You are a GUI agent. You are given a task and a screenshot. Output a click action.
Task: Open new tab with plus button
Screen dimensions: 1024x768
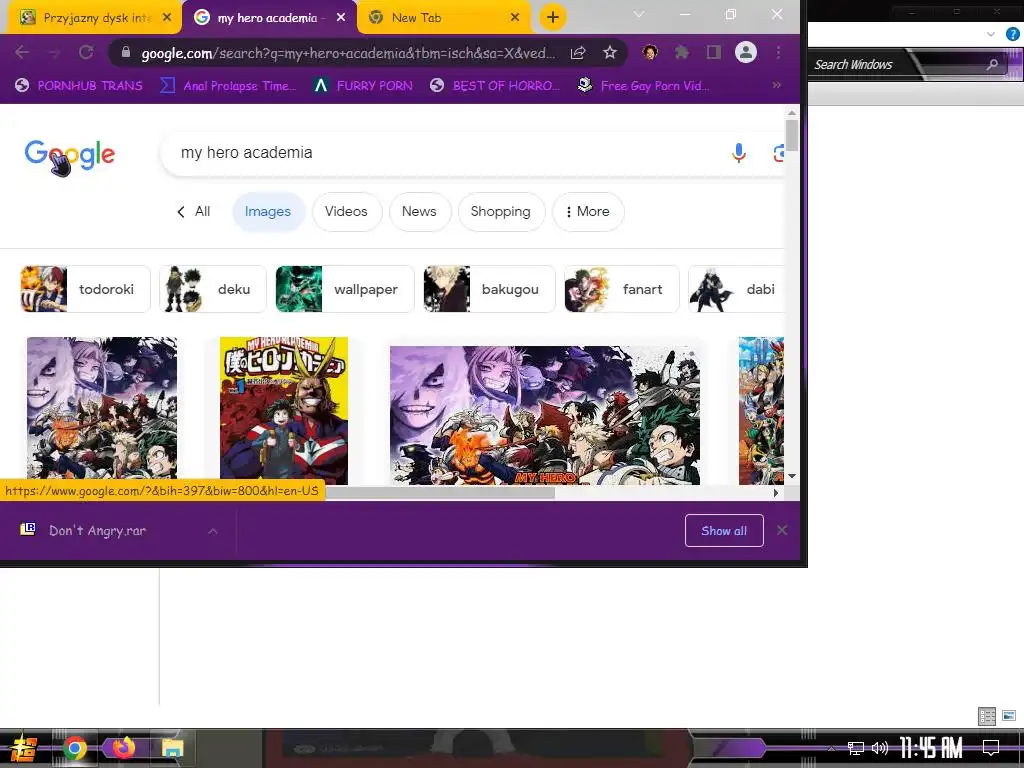(x=552, y=18)
